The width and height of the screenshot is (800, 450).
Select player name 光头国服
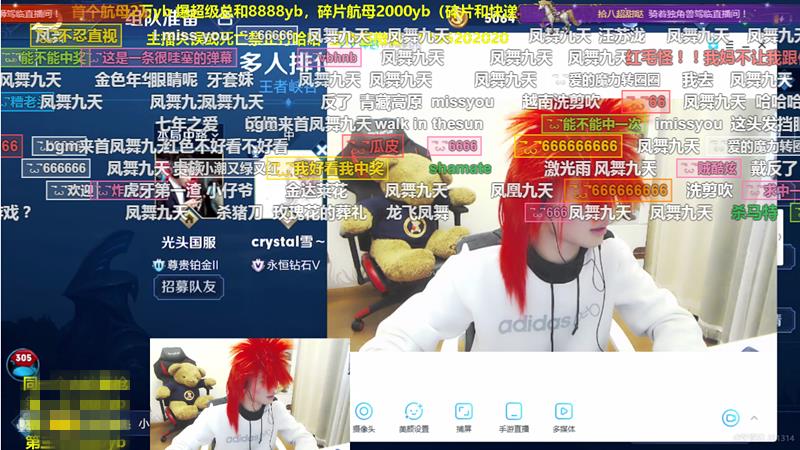point(188,243)
